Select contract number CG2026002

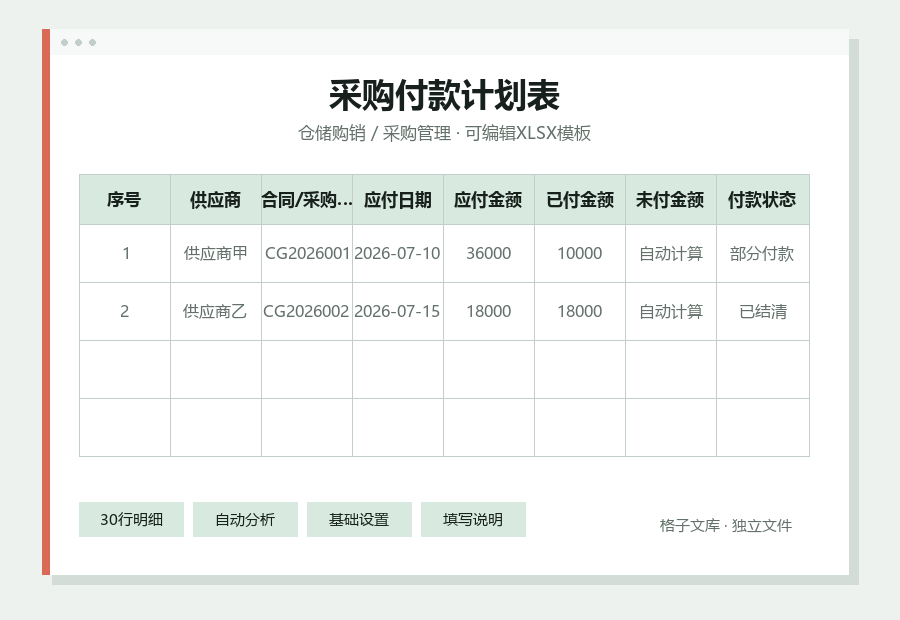click(x=307, y=312)
